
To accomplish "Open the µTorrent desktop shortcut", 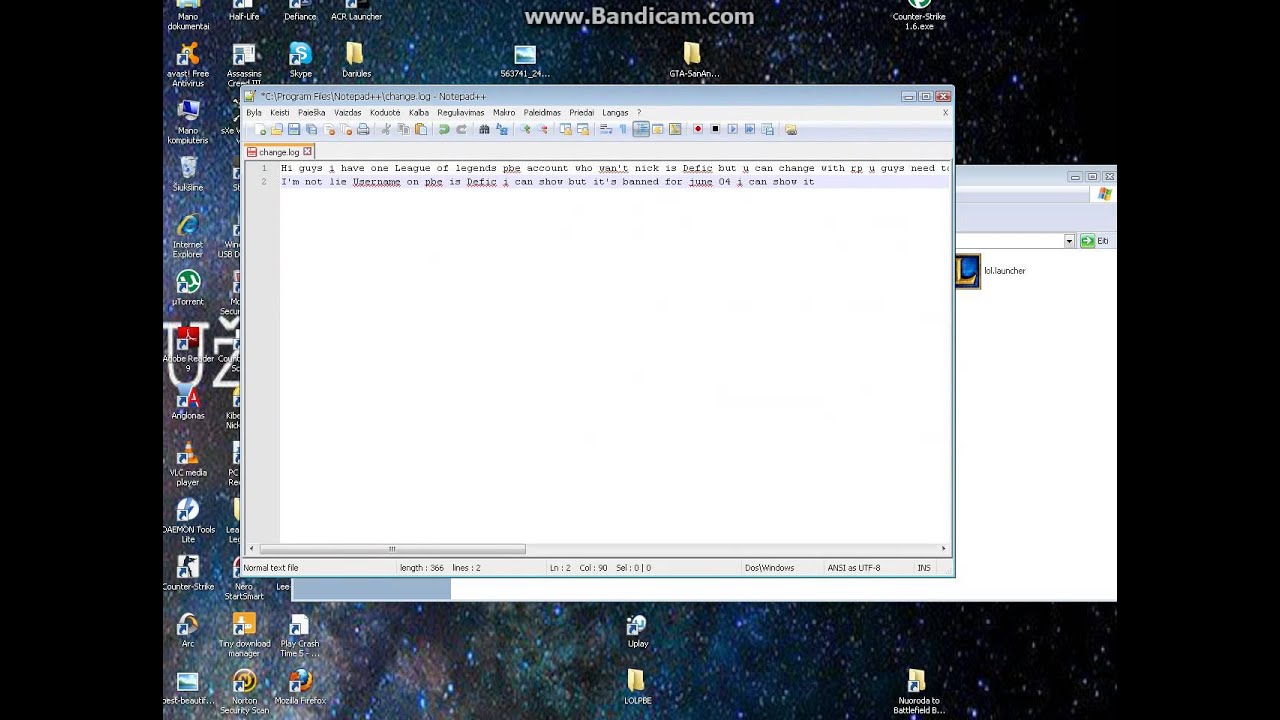I will [188, 288].
